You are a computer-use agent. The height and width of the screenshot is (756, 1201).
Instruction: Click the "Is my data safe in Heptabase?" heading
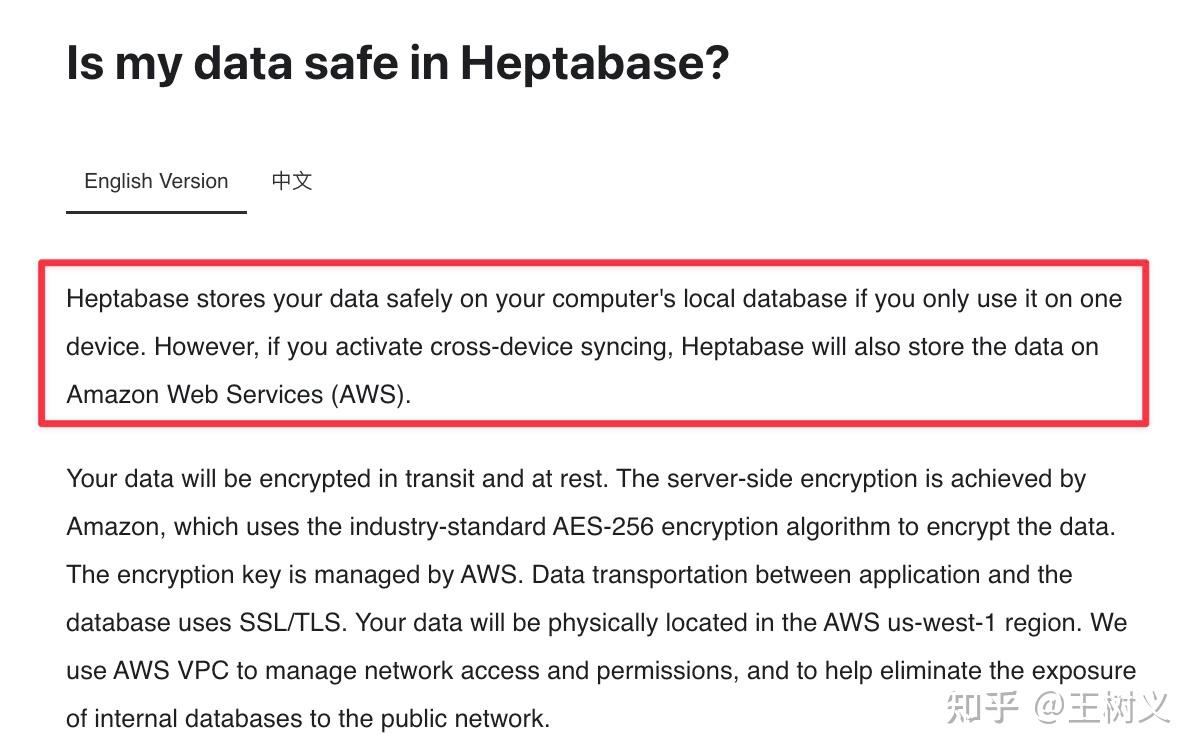click(x=397, y=63)
